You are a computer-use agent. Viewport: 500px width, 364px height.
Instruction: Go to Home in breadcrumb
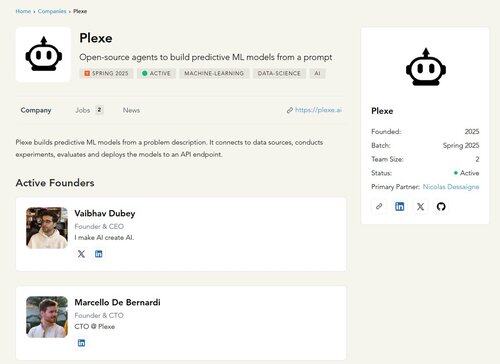(x=23, y=11)
